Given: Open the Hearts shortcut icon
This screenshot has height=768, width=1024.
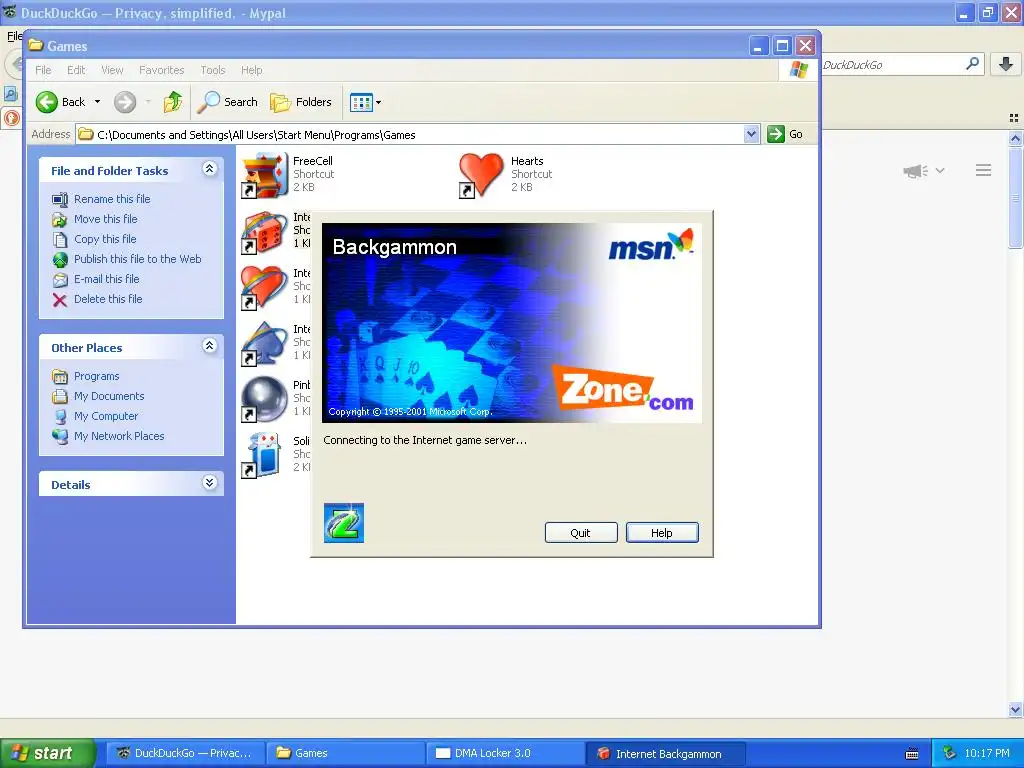Looking at the screenshot, I should (x=481, y=174).
